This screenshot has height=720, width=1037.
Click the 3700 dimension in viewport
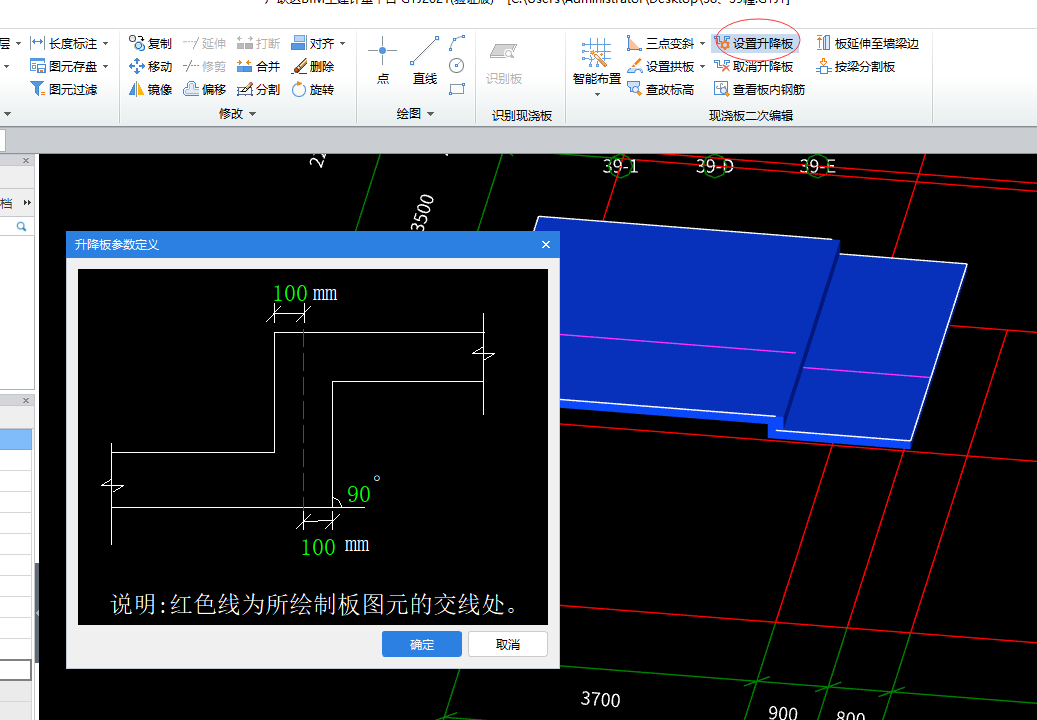601,699
